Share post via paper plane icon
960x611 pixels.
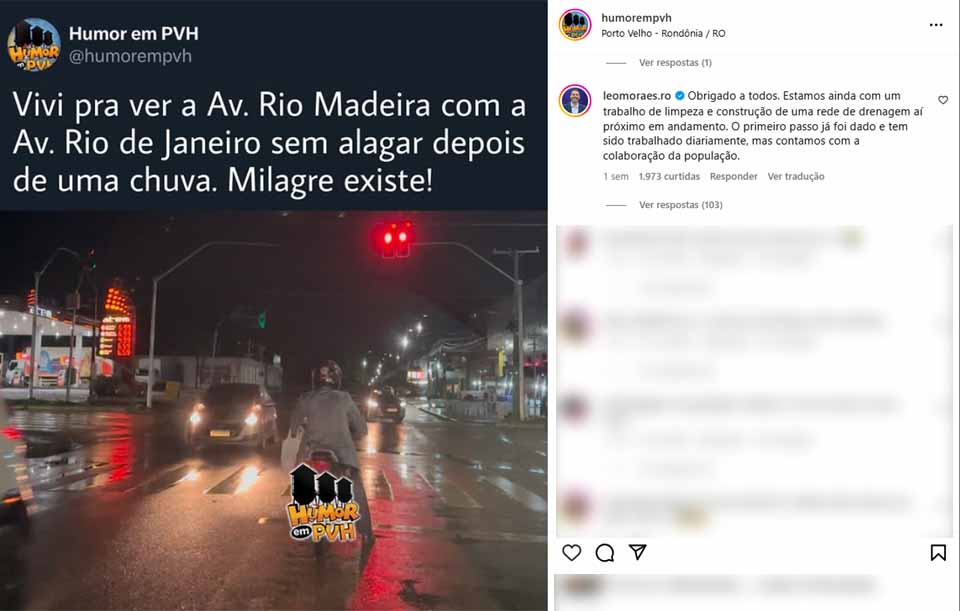[x=637, y=552]
